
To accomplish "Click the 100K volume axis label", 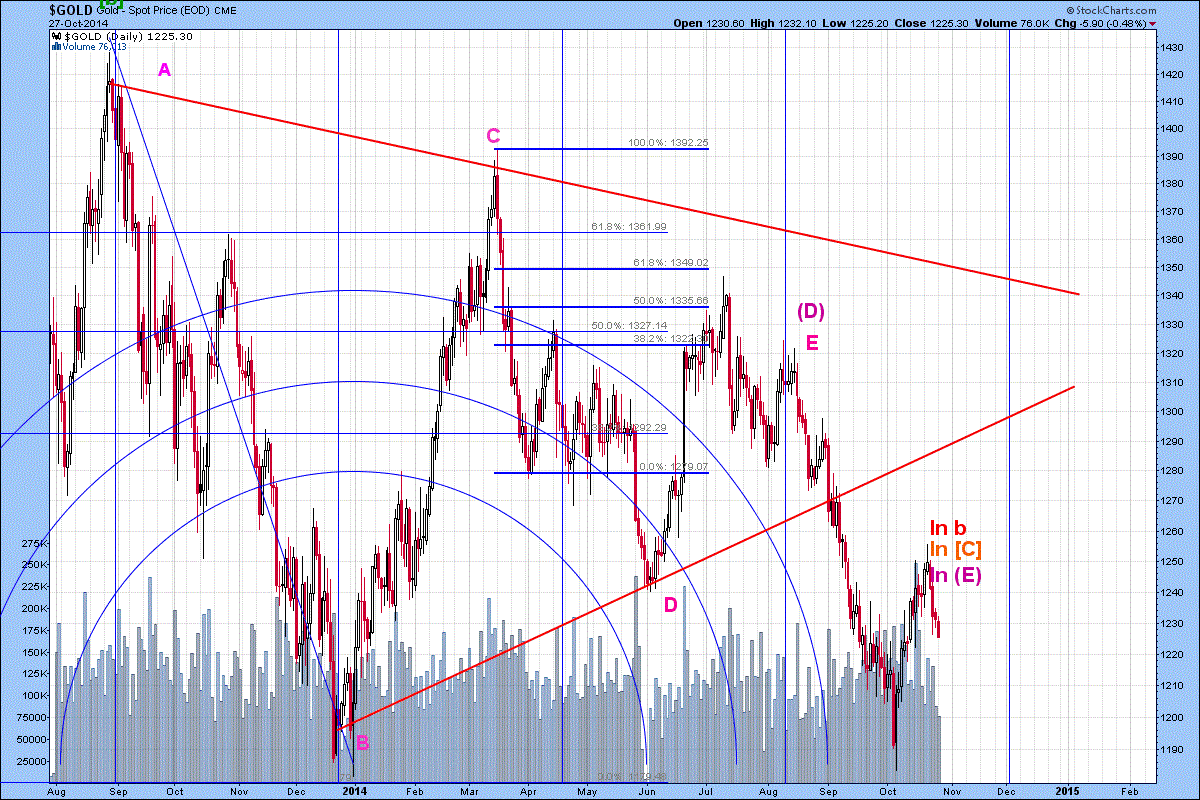I will 34,695.
